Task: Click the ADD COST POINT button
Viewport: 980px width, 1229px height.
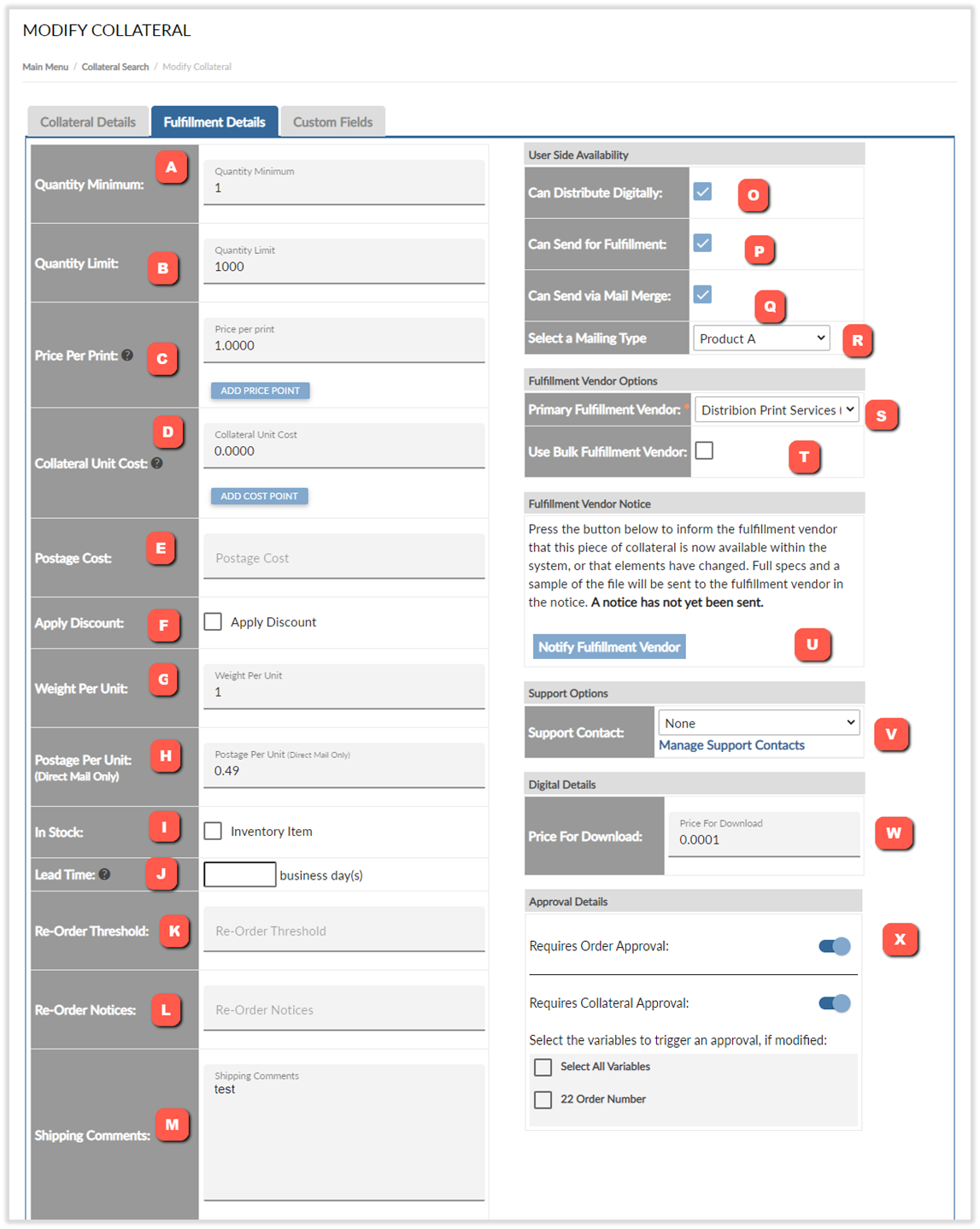Action: click(x=260, y=496)
